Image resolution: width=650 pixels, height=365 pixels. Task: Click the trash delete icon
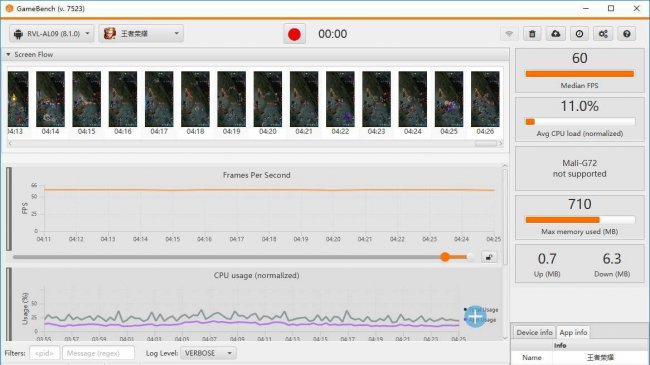click(532, 34)
